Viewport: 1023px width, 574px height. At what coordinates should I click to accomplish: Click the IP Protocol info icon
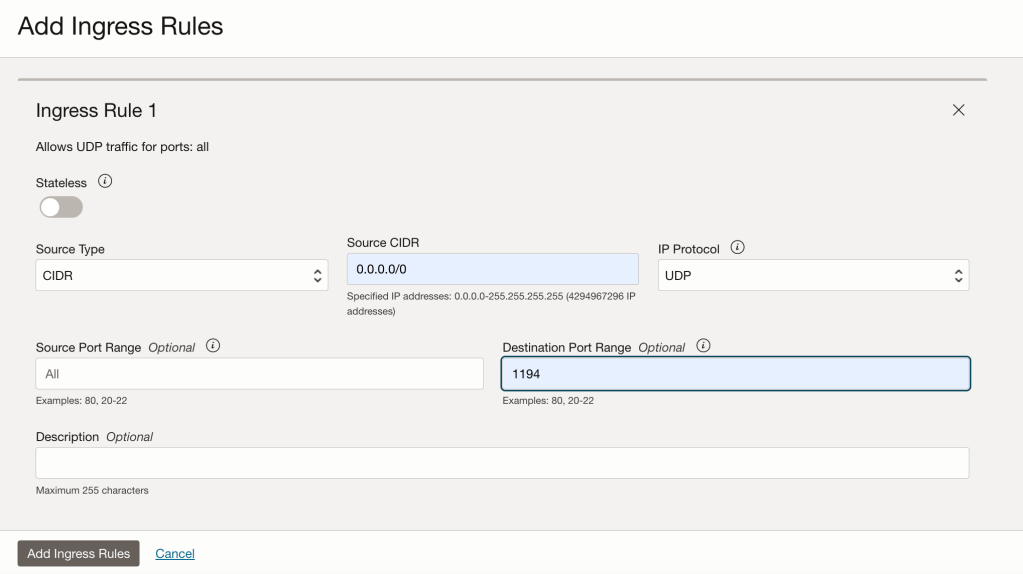(x=738, y=248)
